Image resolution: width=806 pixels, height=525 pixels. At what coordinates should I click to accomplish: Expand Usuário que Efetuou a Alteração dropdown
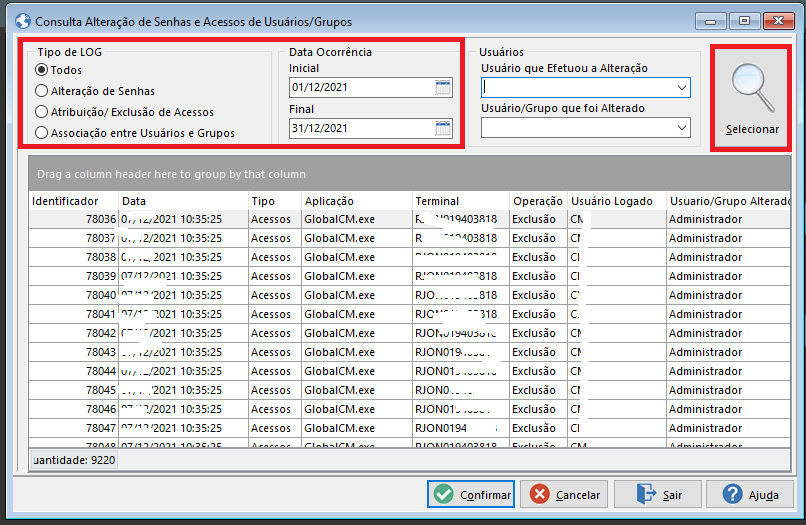tap(682, 88)
